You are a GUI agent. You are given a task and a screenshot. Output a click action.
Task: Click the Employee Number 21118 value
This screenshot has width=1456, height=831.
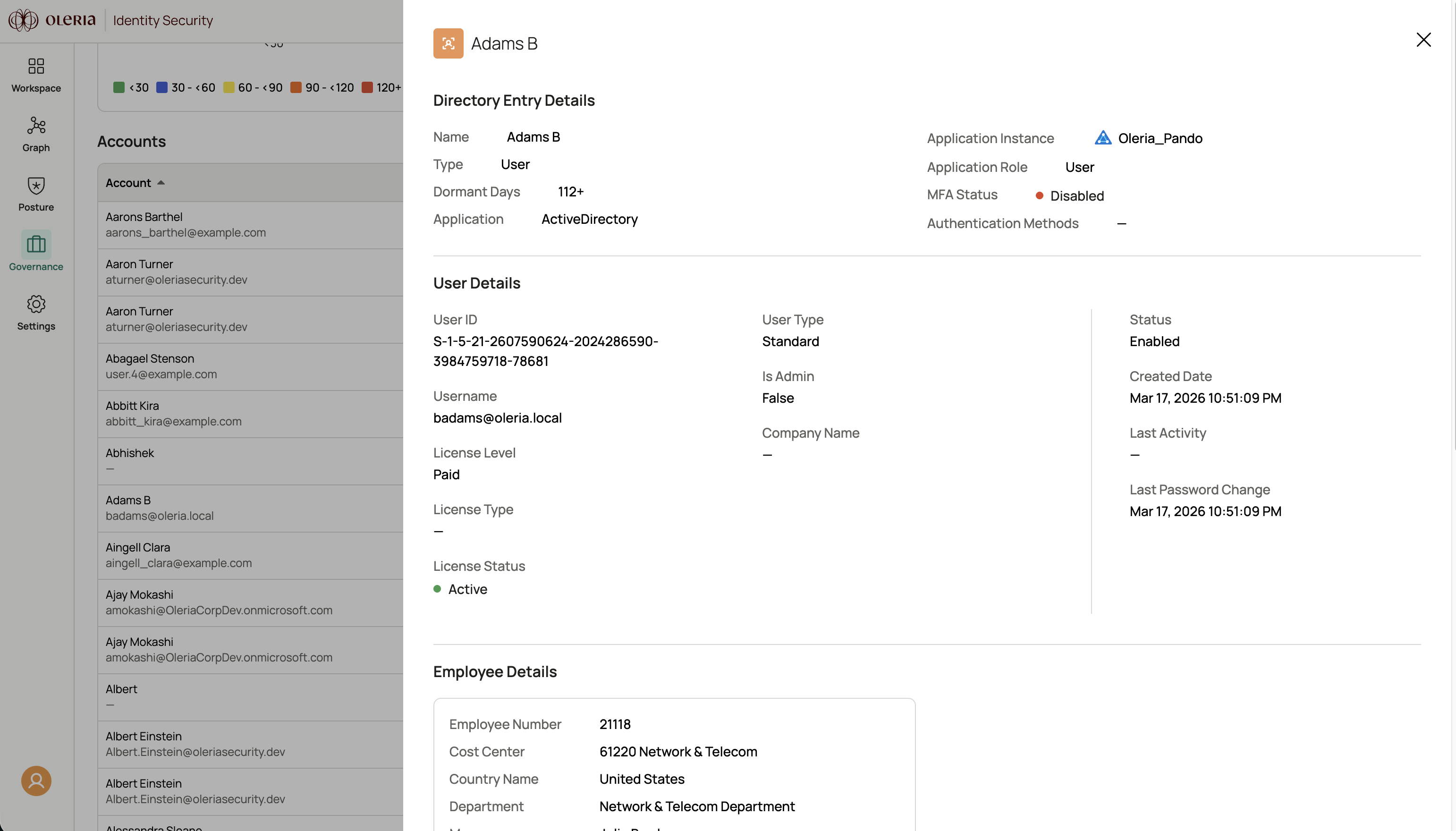[615, 724]
